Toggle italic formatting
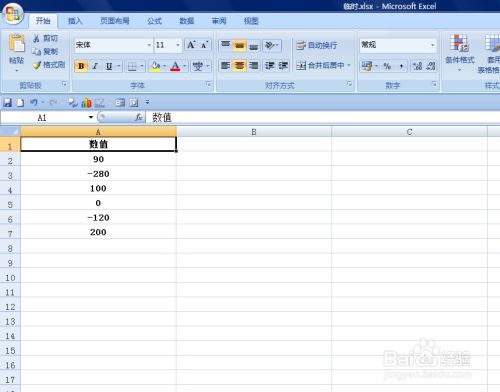Image resolution: width=500 pixels, height=392 pixels. coord(95,66)
